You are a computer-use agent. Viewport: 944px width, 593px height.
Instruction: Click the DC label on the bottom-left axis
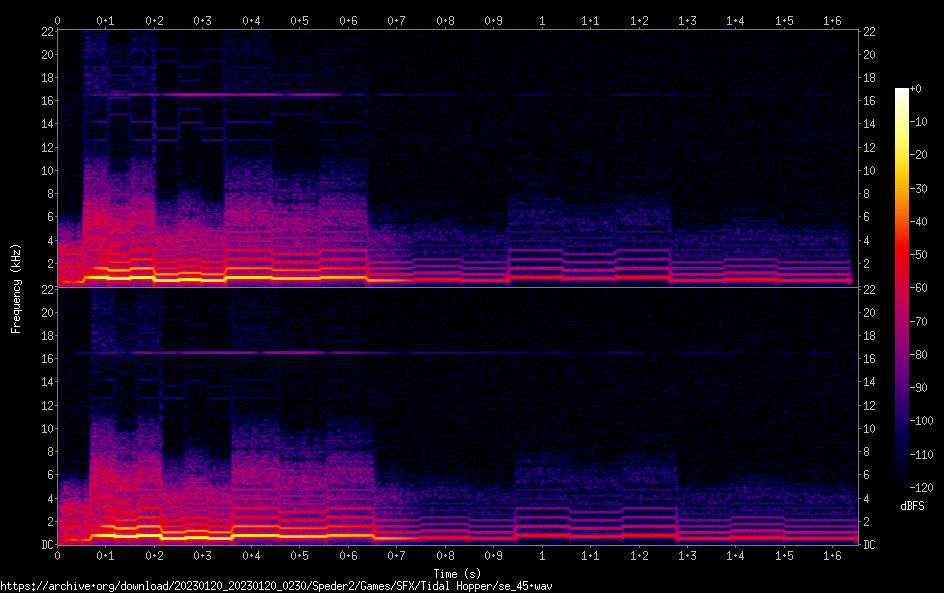[x=45, y=545]
